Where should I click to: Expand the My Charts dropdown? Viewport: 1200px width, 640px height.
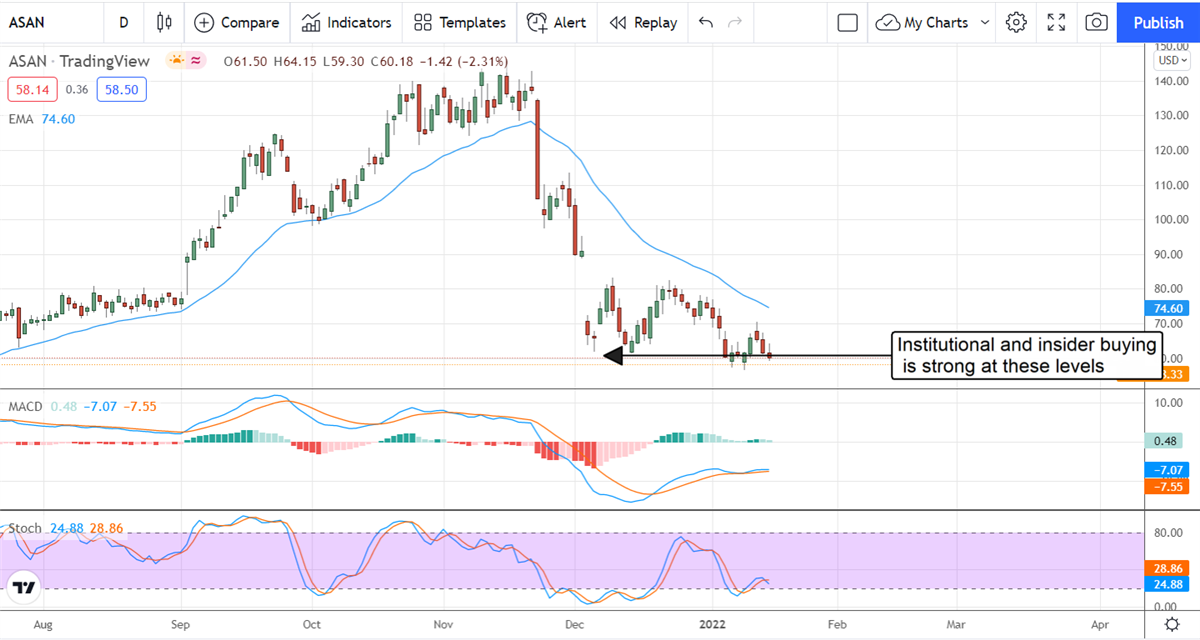coord(985,22)
